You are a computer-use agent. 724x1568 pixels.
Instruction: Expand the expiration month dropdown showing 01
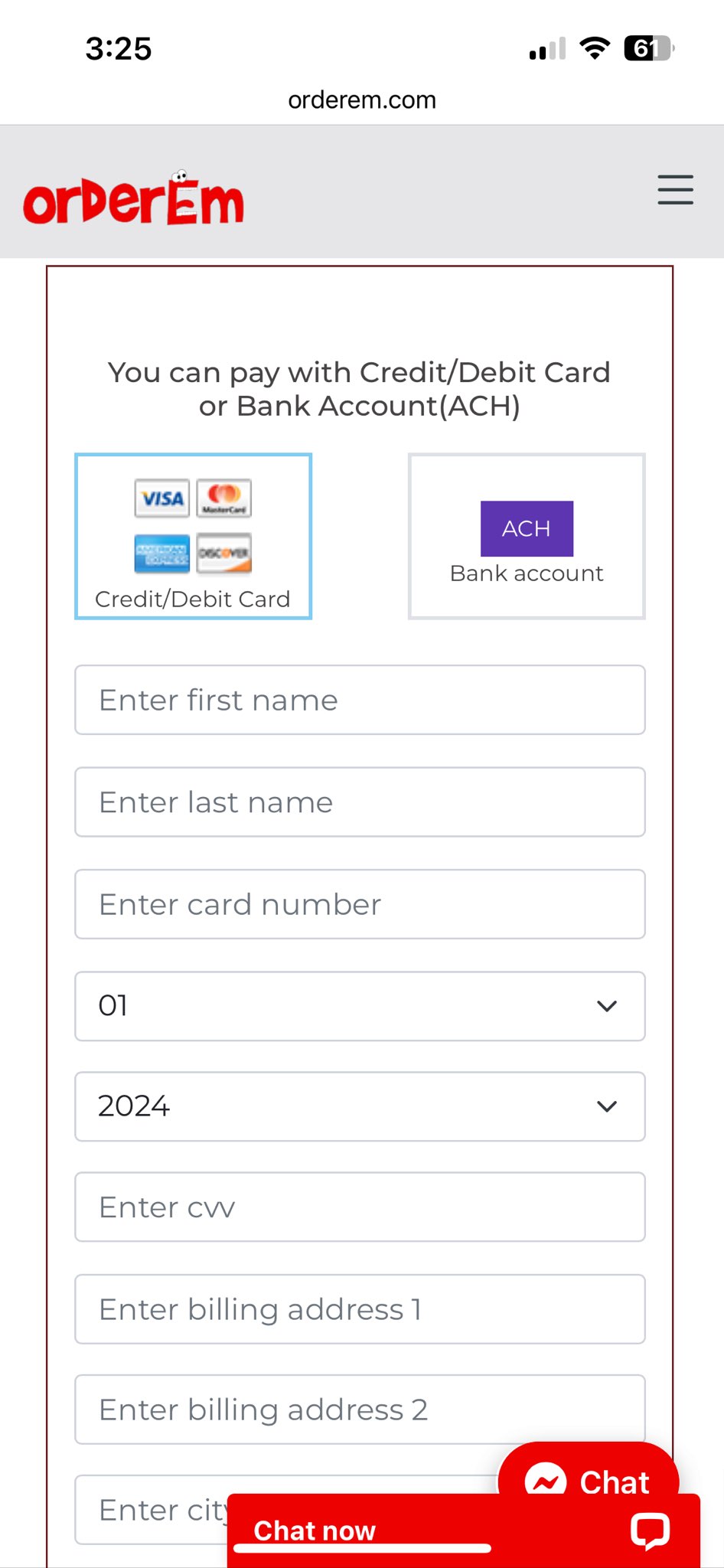tap(360, 1006)
